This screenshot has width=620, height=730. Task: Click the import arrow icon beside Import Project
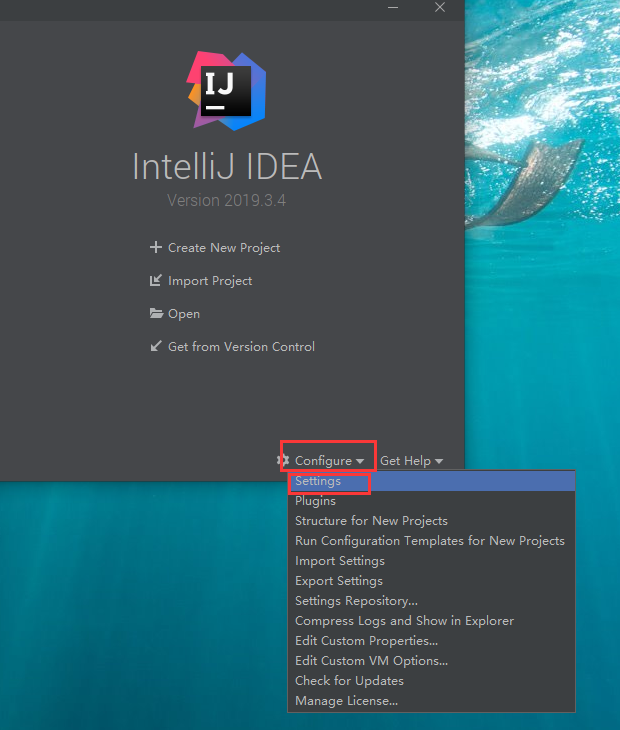155,280
